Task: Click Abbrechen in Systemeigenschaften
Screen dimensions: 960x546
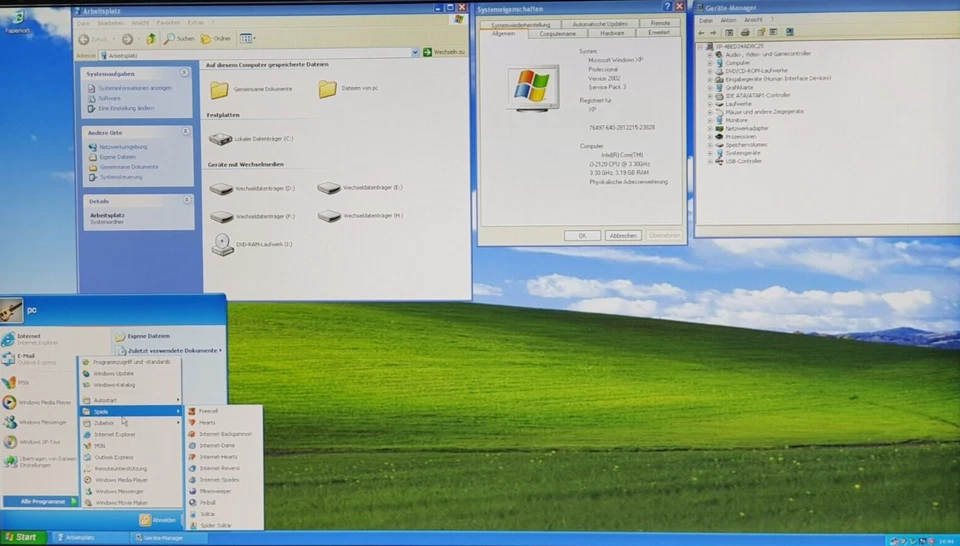Action: coord(623,236)
